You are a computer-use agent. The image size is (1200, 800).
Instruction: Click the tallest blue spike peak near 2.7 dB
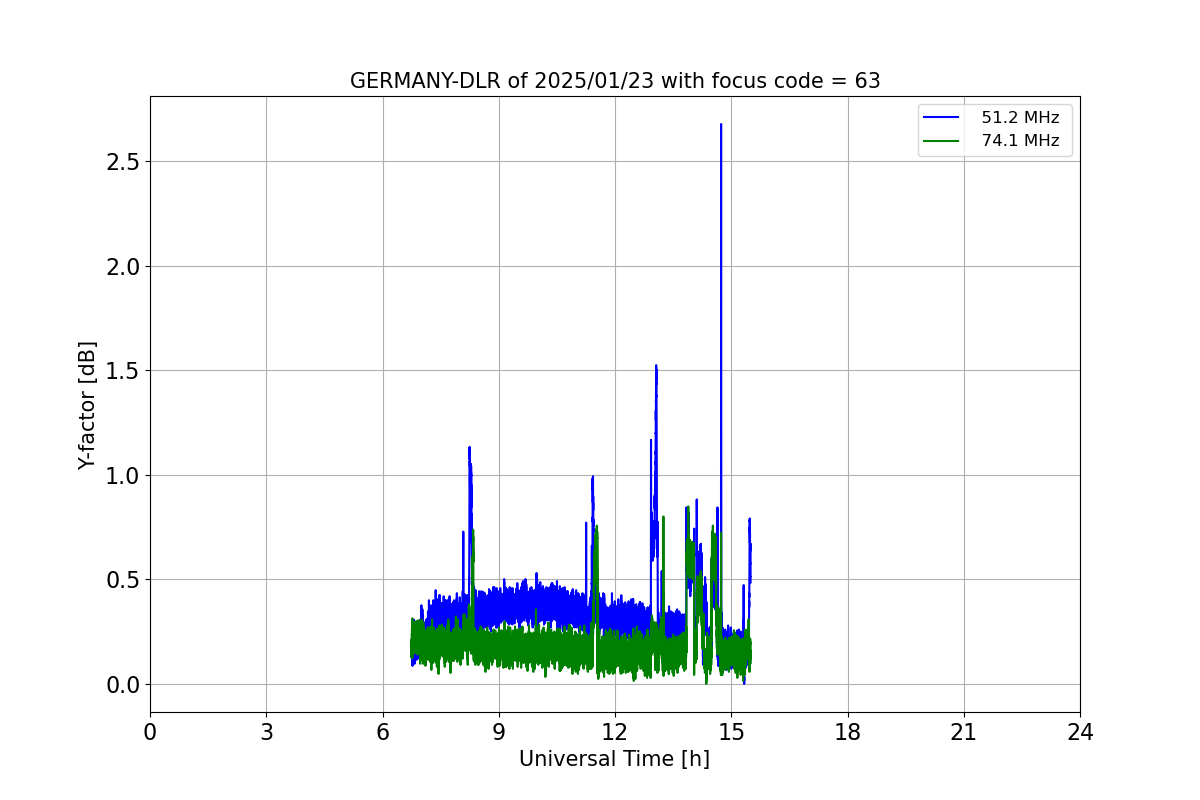[x=721, y=125]
